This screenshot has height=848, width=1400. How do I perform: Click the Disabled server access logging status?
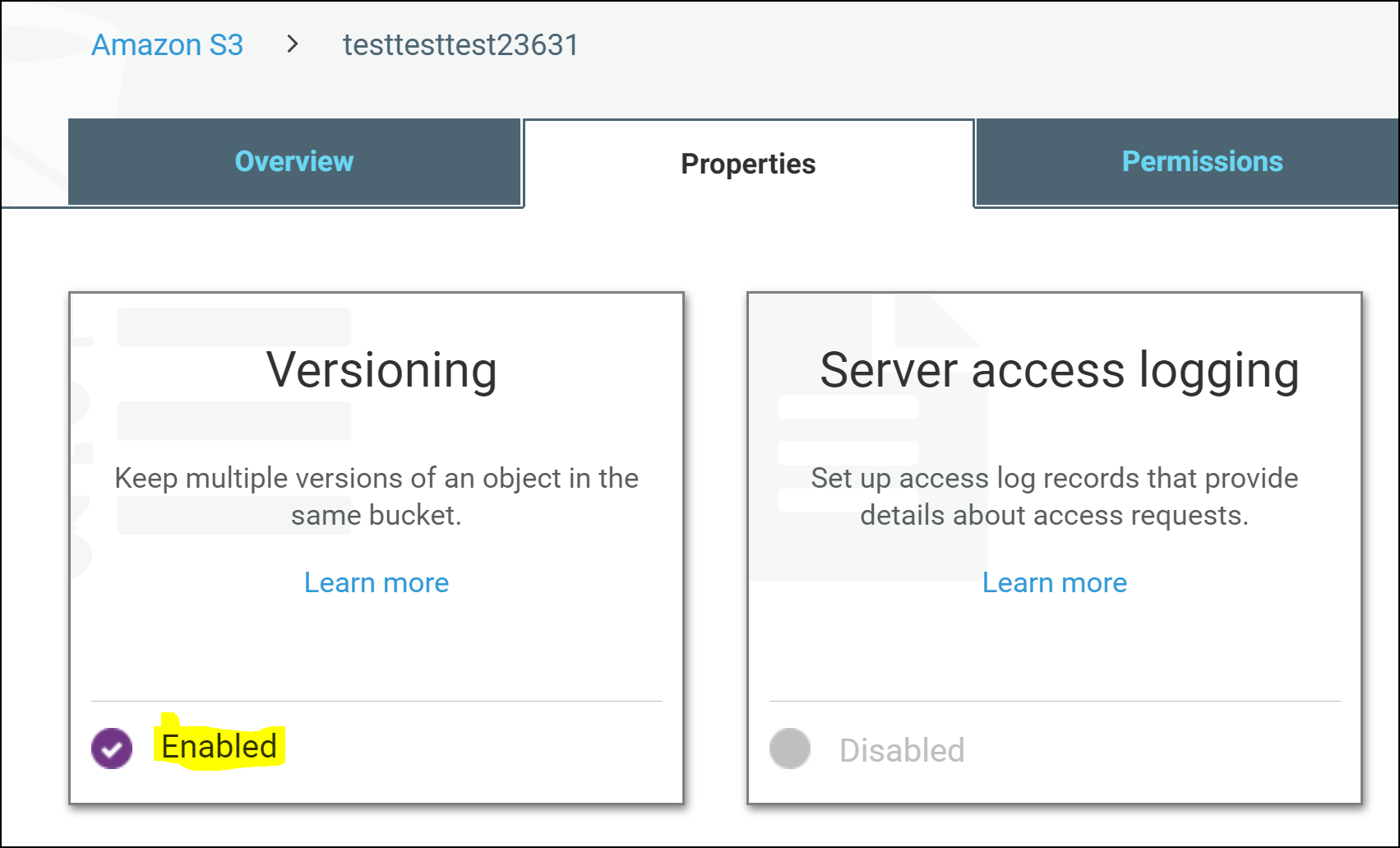click(902, 749)
